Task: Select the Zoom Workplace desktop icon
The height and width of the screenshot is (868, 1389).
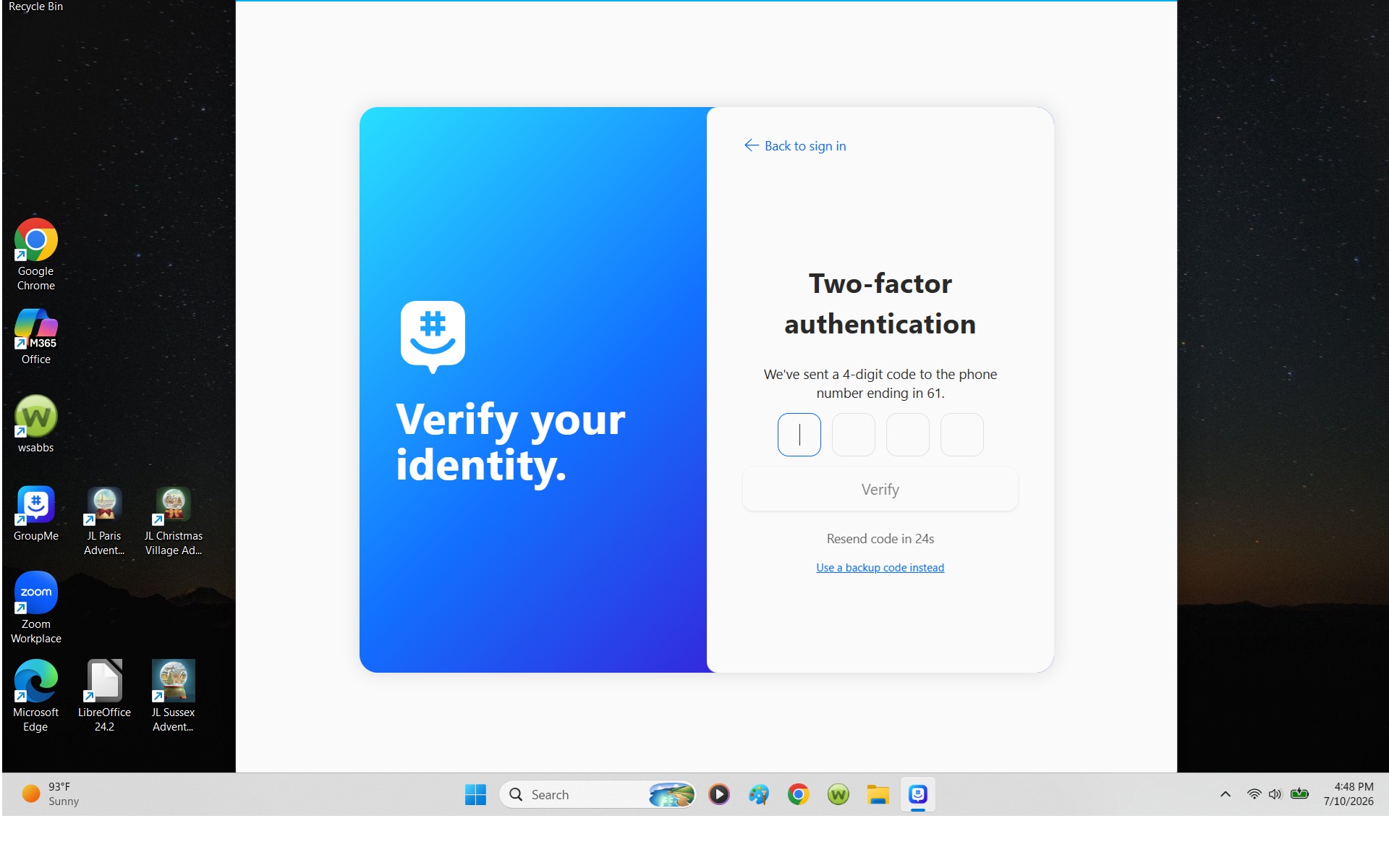Action: (36, 608)
